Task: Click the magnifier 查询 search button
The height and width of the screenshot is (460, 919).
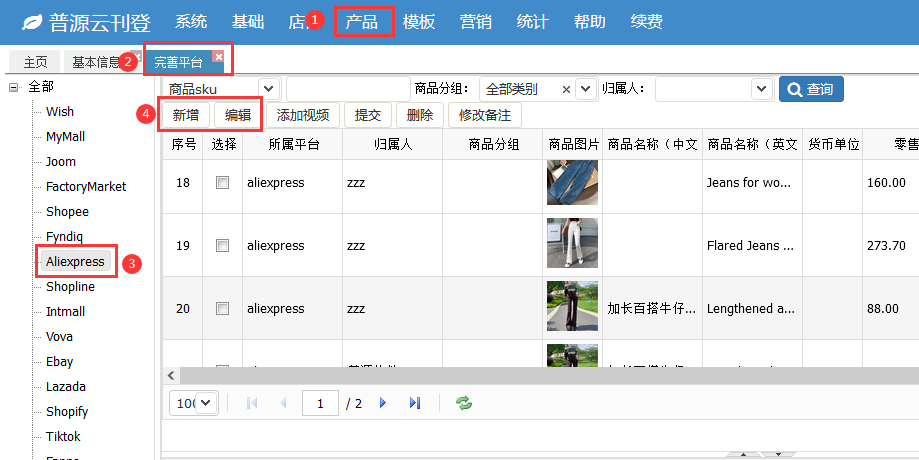Action: click(811, 89)
